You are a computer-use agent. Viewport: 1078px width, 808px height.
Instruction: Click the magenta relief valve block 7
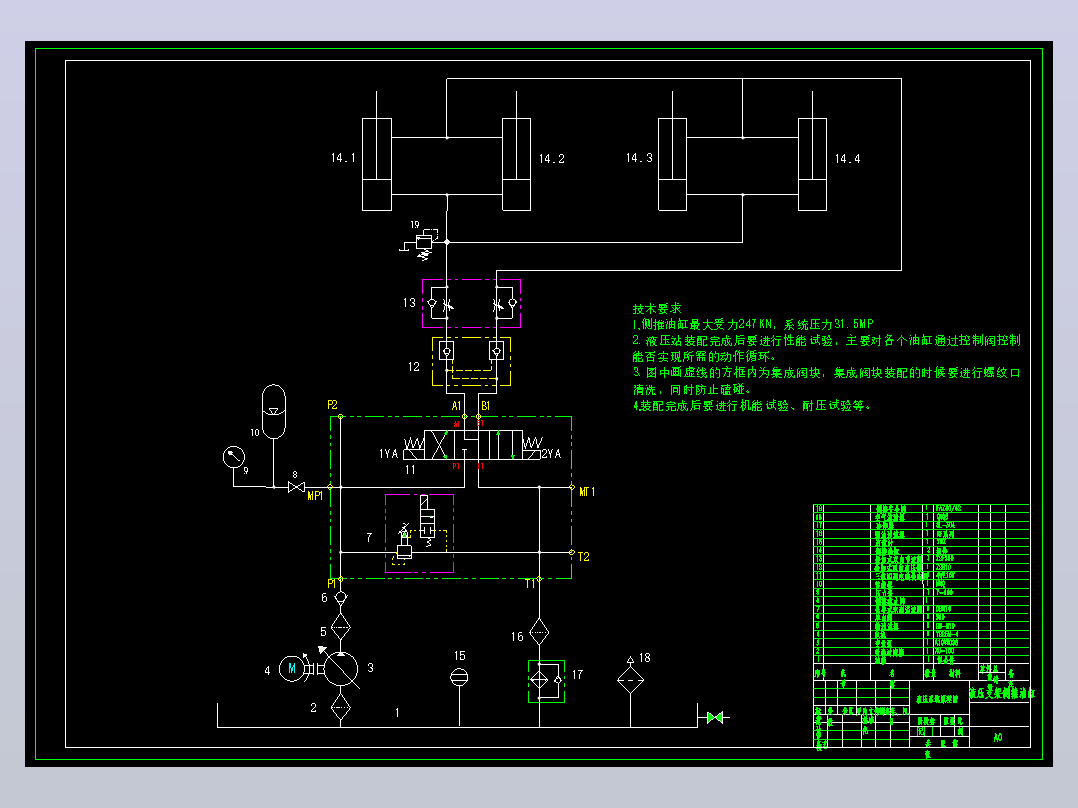[419, 533]
